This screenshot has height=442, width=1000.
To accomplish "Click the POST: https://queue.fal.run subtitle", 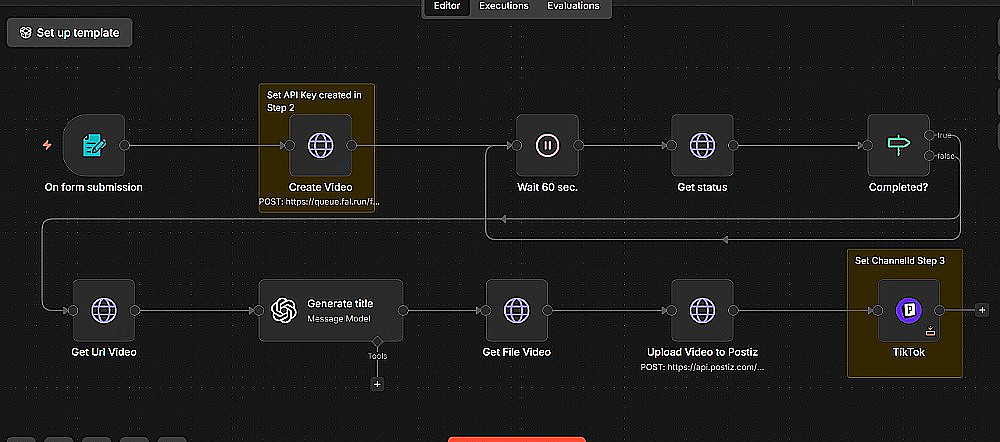I will [320, 201].
